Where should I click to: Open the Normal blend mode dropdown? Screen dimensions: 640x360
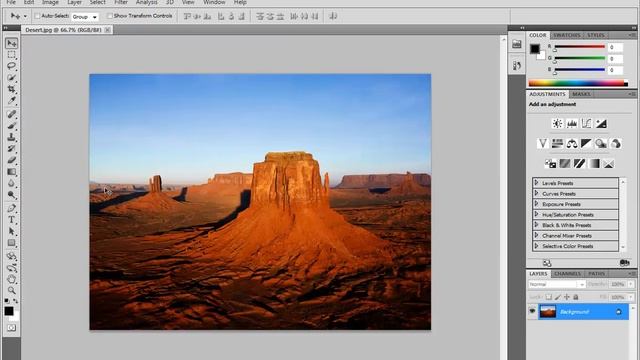[x=557, y=284]
